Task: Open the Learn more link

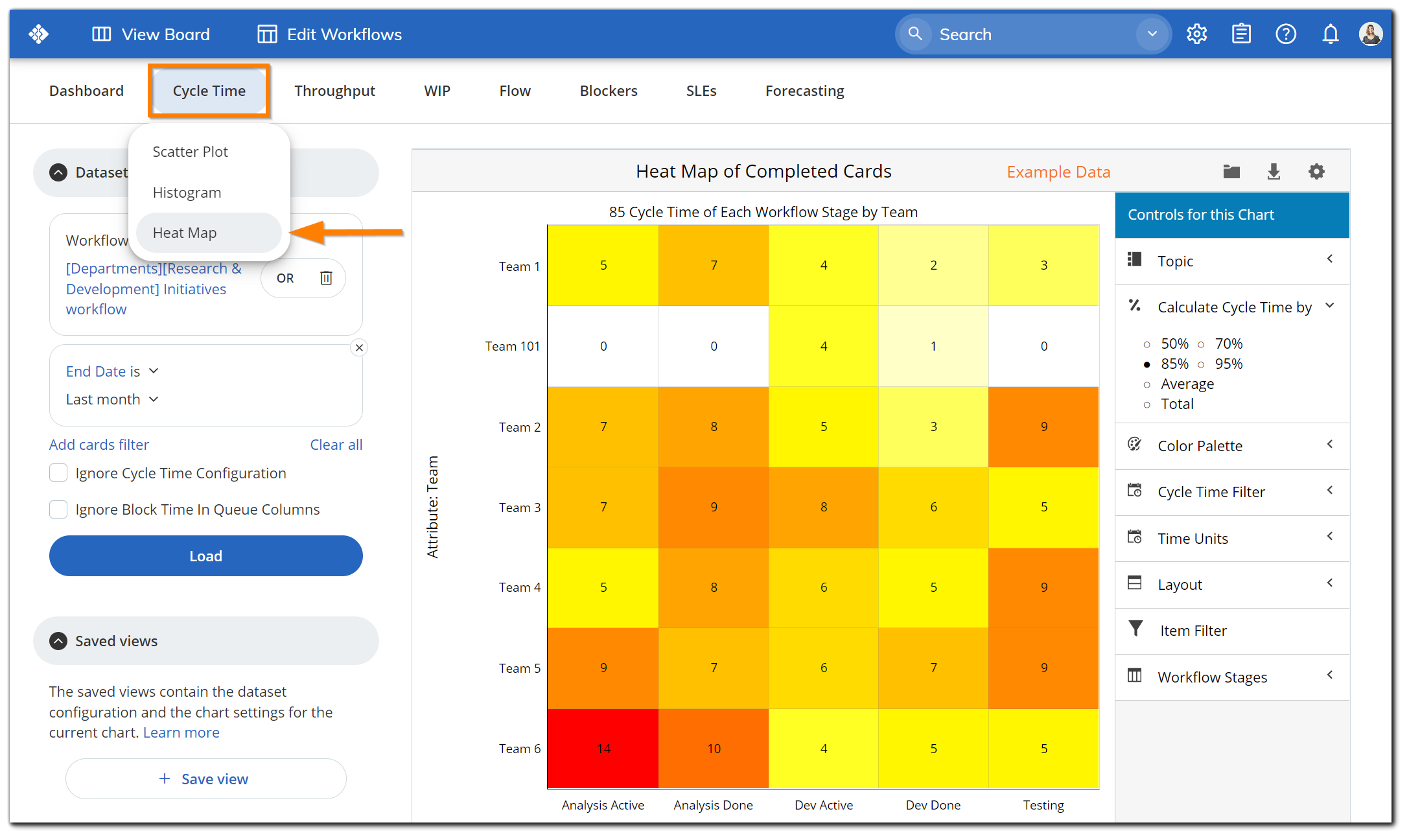Action: 181,732
